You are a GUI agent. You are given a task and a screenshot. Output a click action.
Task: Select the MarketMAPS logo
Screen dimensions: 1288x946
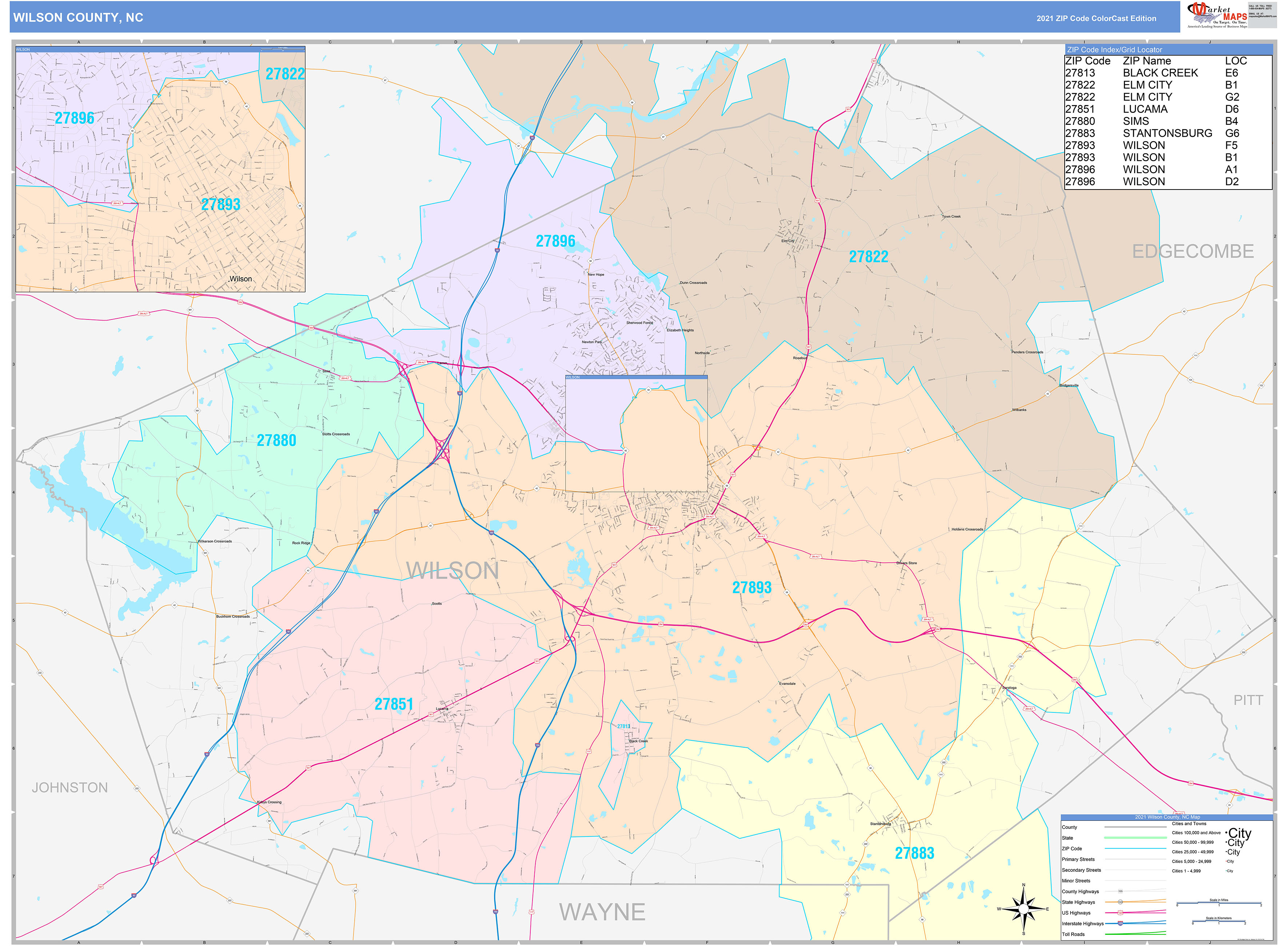point(1216,14)
